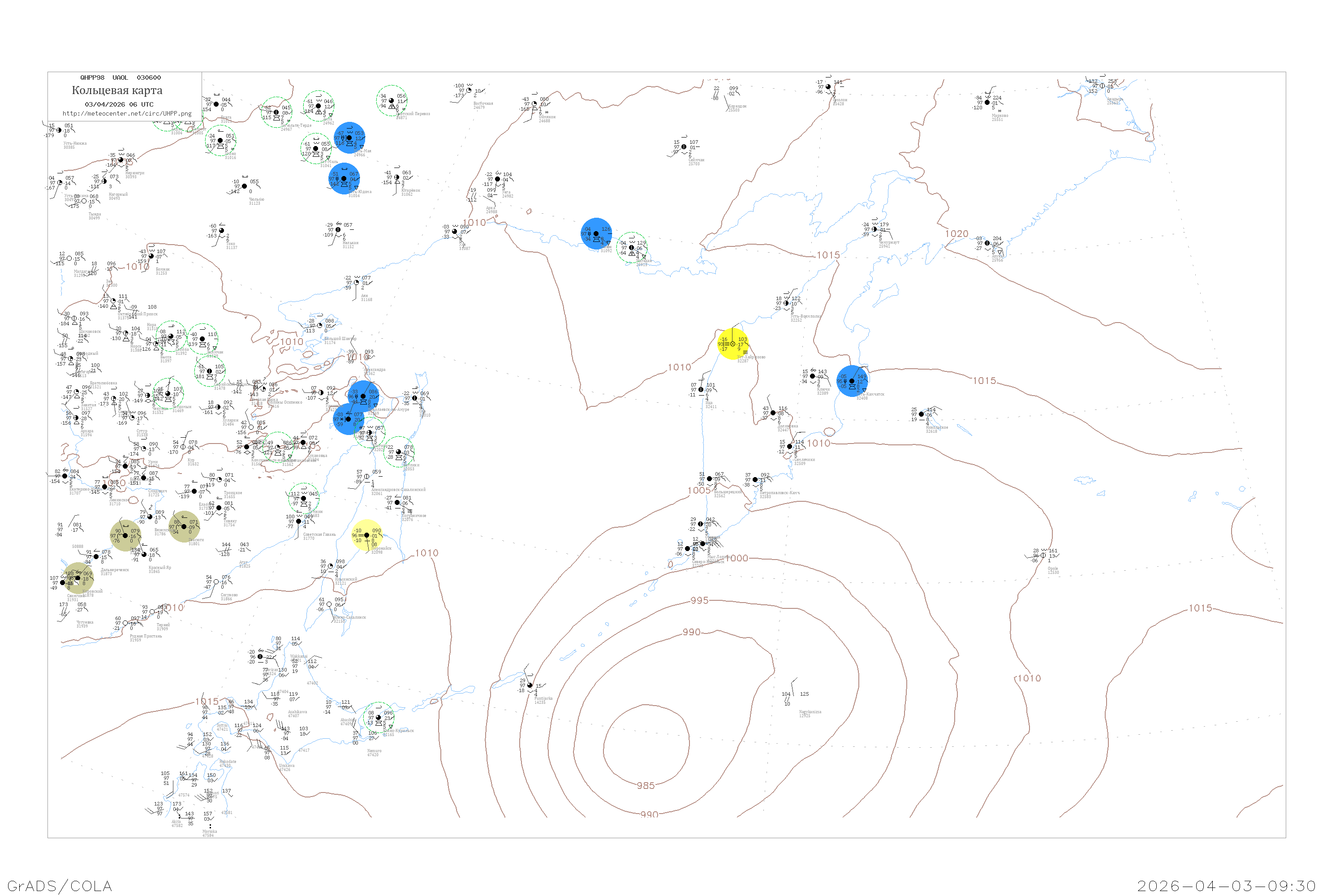The width and height of the screenshot is (1344, 896).
Task: Click the olive Гвасюги station circle
Action: 184,527
